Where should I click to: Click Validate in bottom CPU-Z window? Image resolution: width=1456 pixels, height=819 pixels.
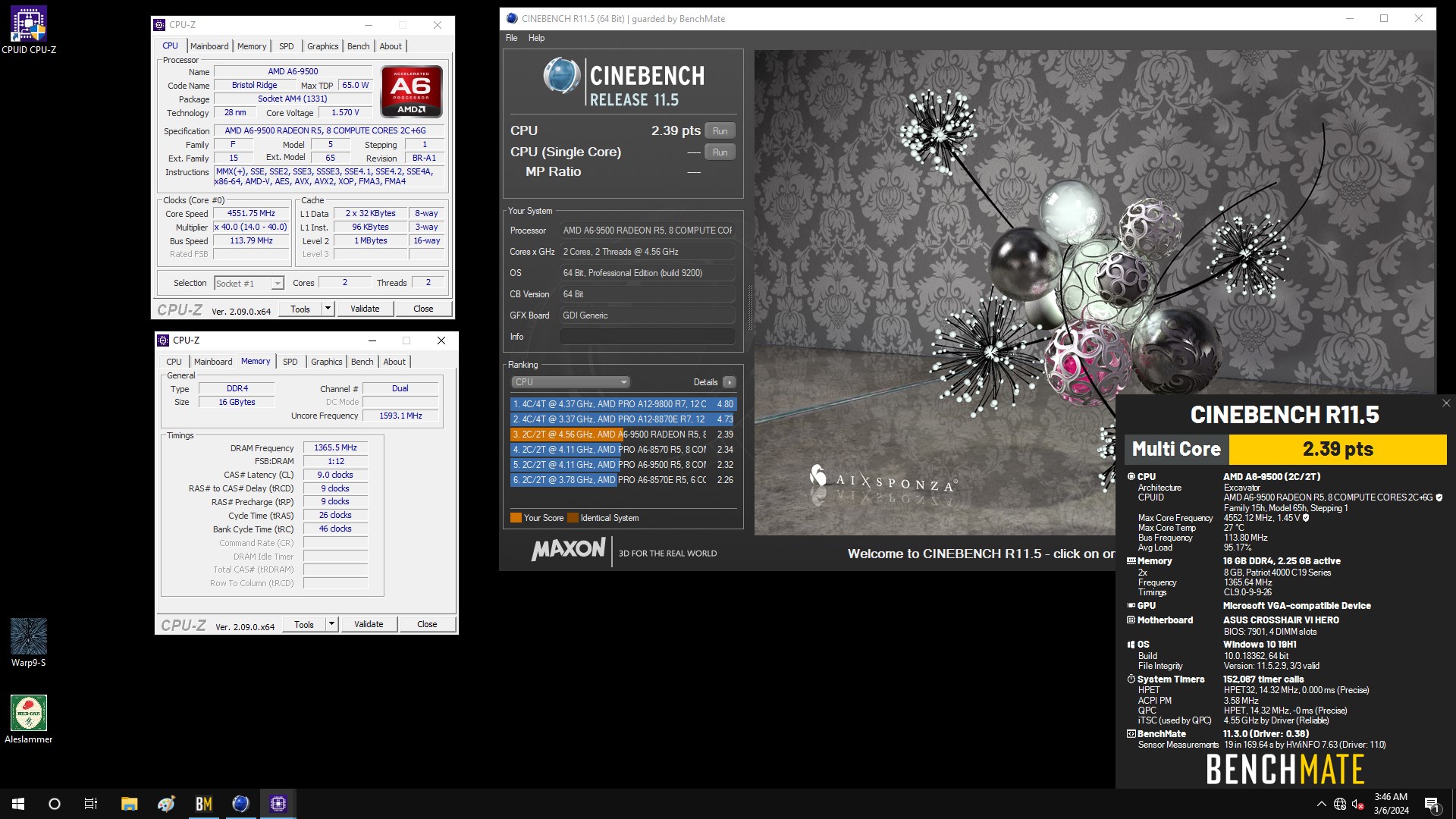[369, 624]
